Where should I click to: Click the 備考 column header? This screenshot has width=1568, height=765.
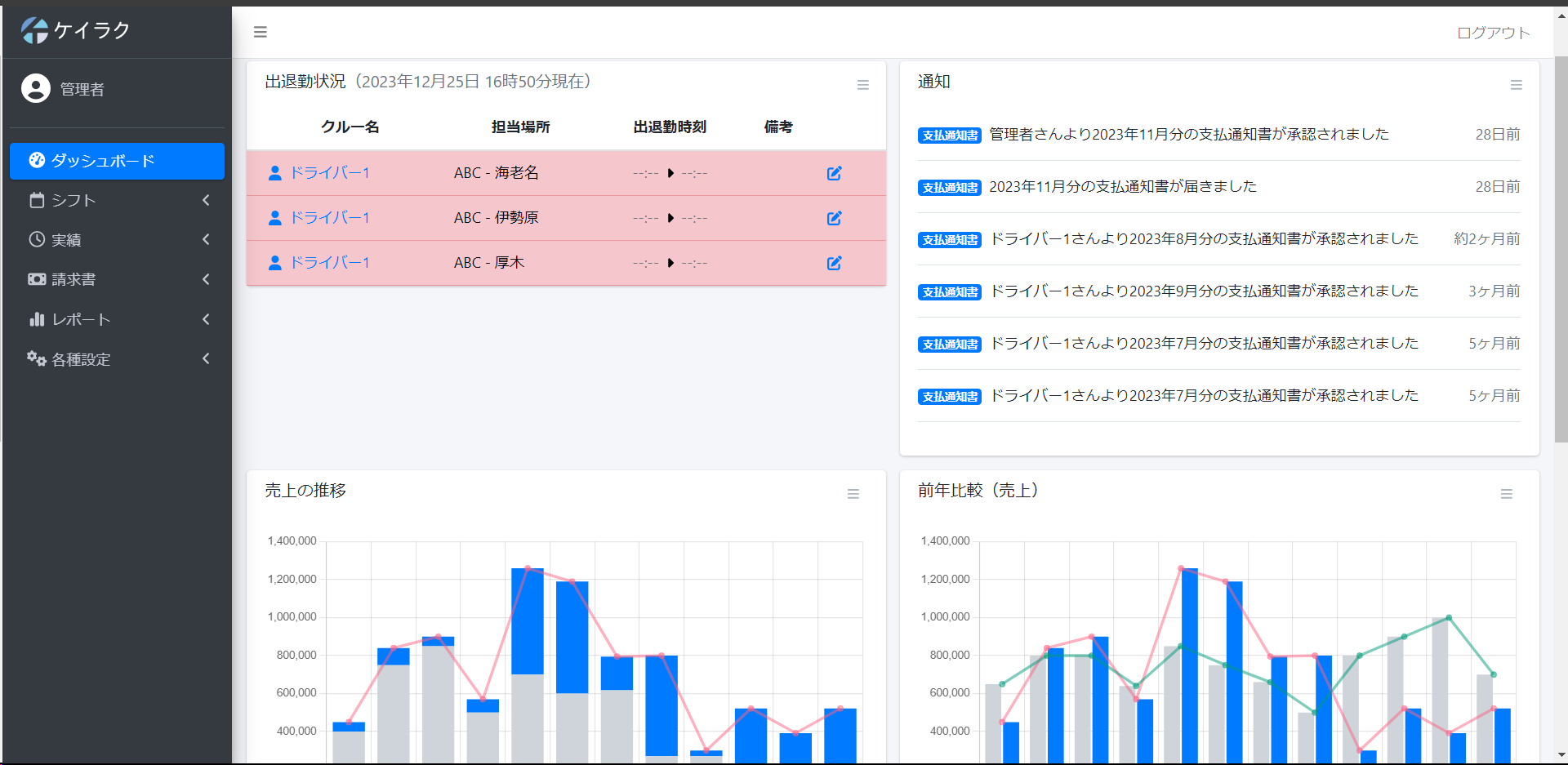tap(778, 127)
